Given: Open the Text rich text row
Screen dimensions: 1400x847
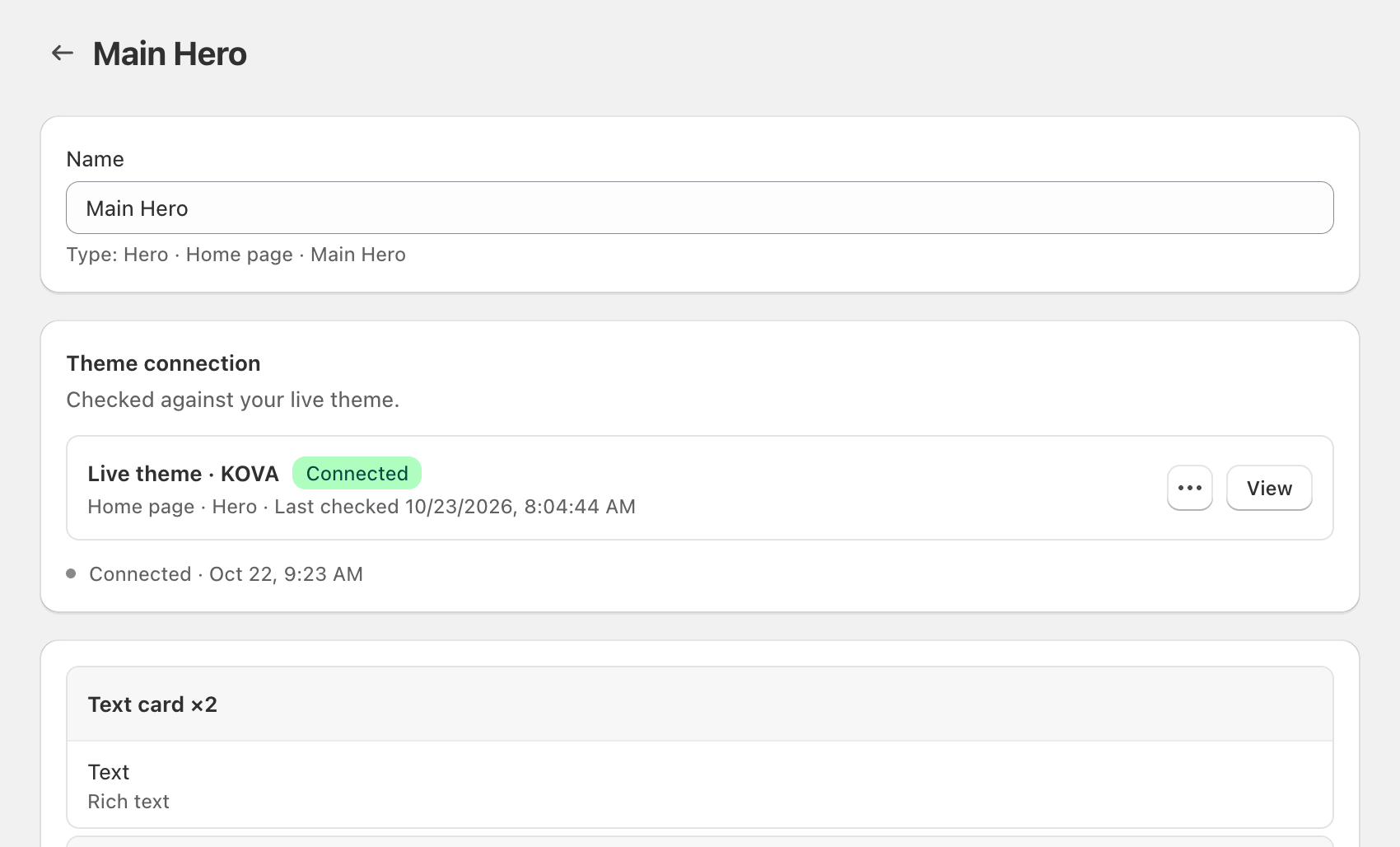Looking at the screenshot, I should pos(700,785).
